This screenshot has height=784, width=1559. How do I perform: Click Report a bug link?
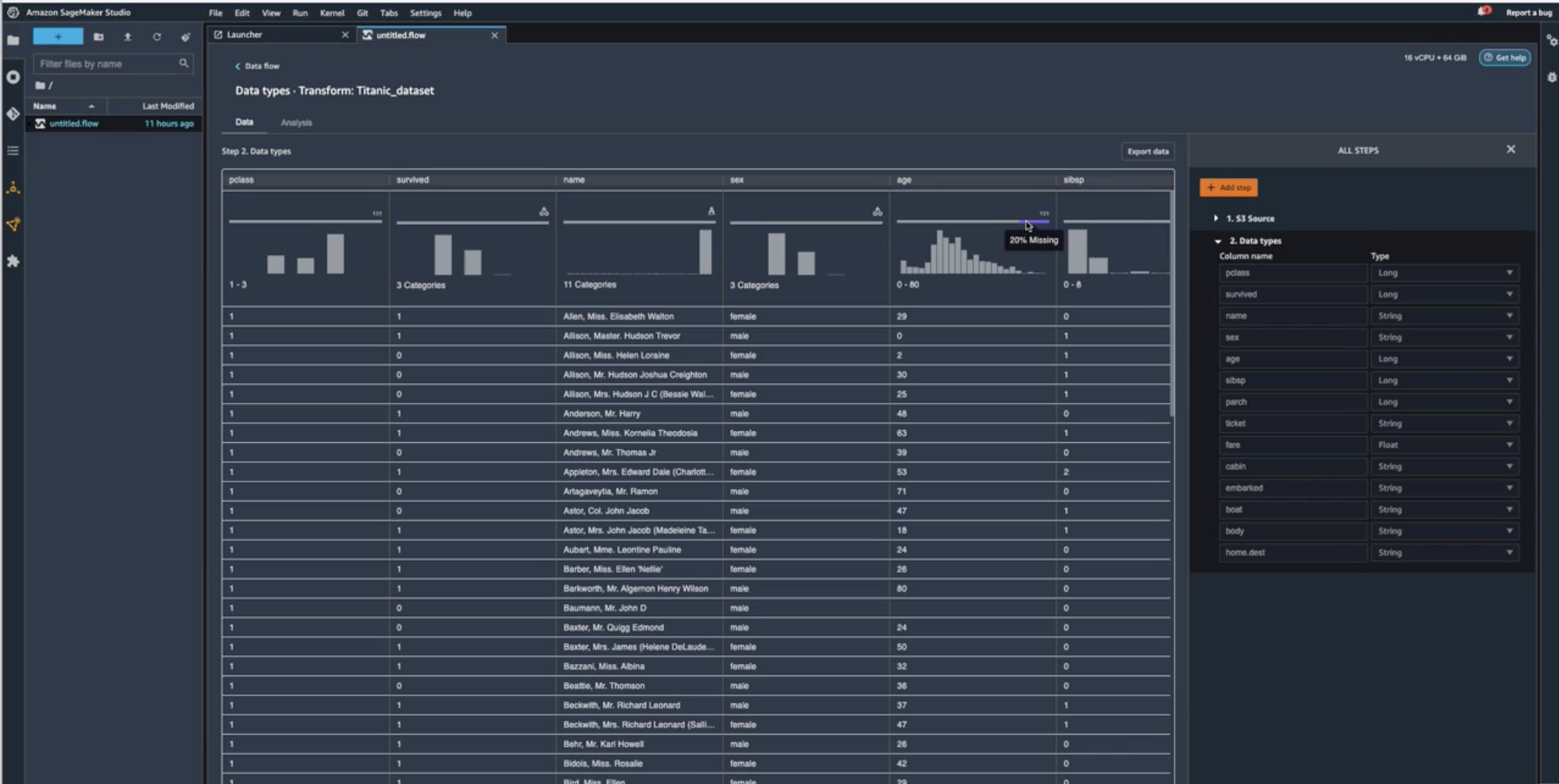[x=1529, y=13]
